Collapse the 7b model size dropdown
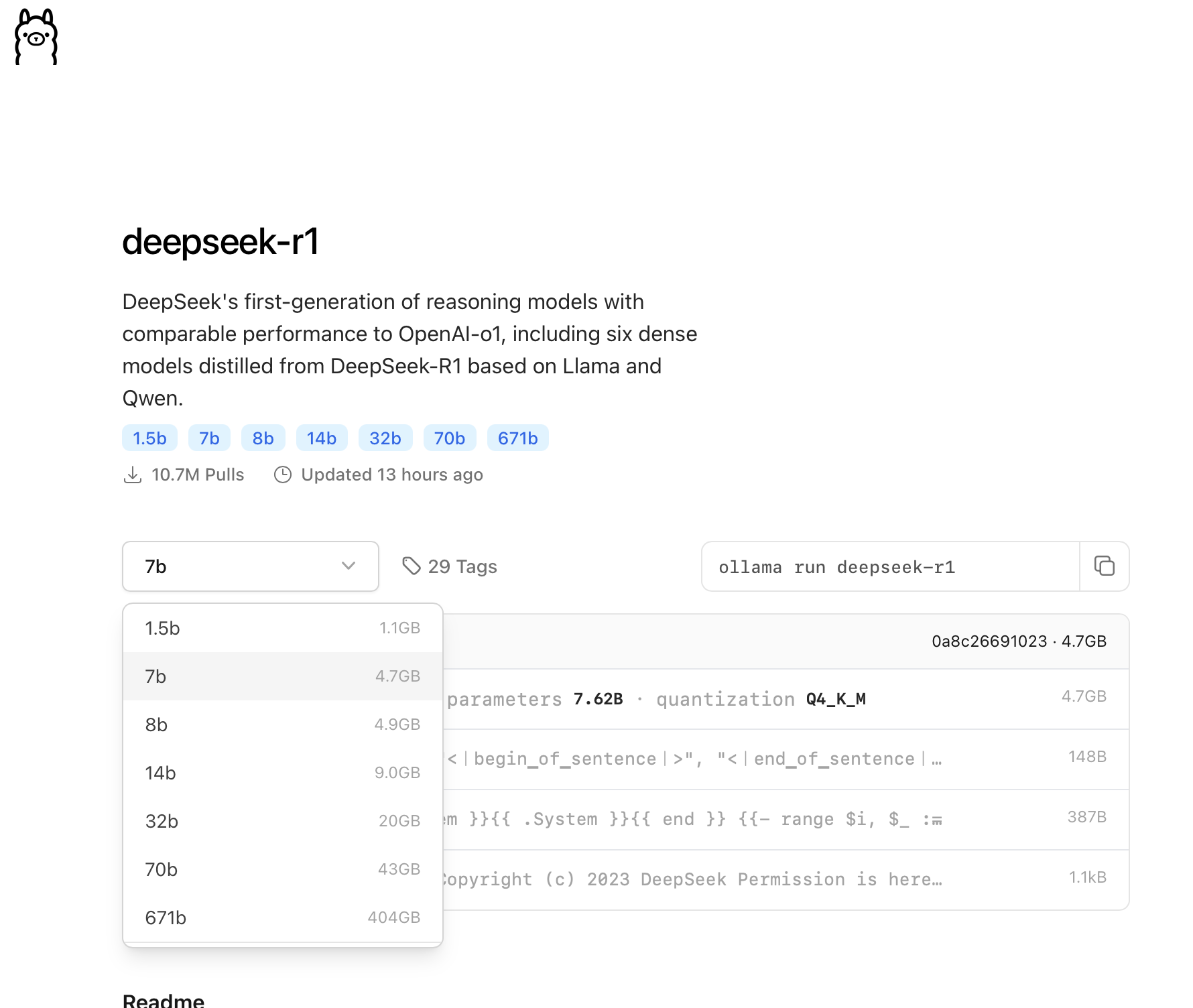 point(251,566)
